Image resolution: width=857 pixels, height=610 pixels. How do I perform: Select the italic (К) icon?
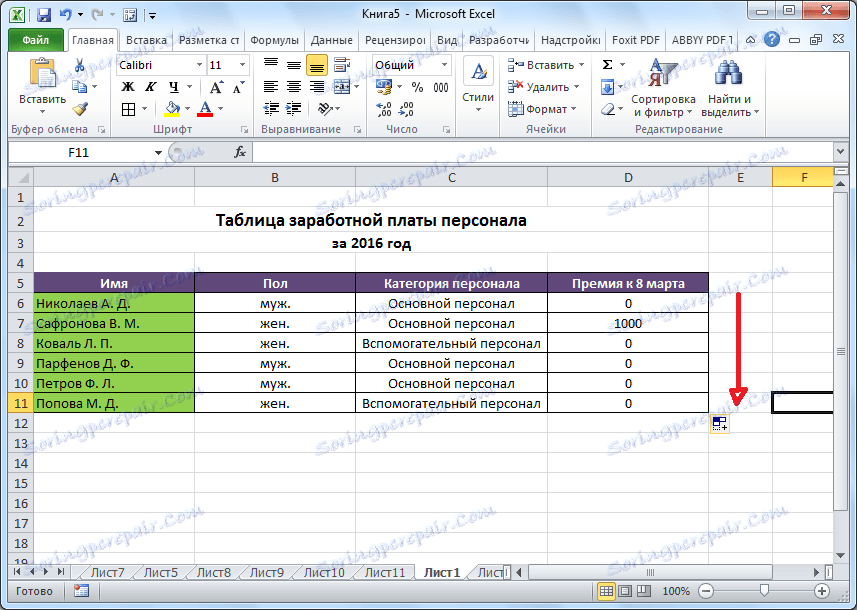click(x=151, y=86)
